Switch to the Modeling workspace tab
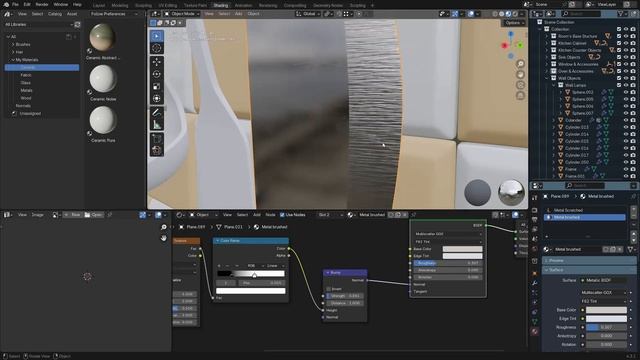Viewport: 640px width, 360px height. coord(120,5)
